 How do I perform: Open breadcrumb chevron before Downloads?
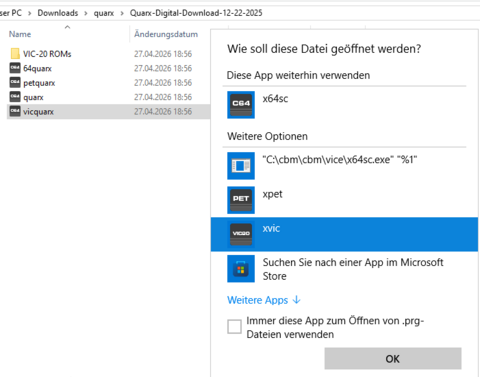(30, 13)
